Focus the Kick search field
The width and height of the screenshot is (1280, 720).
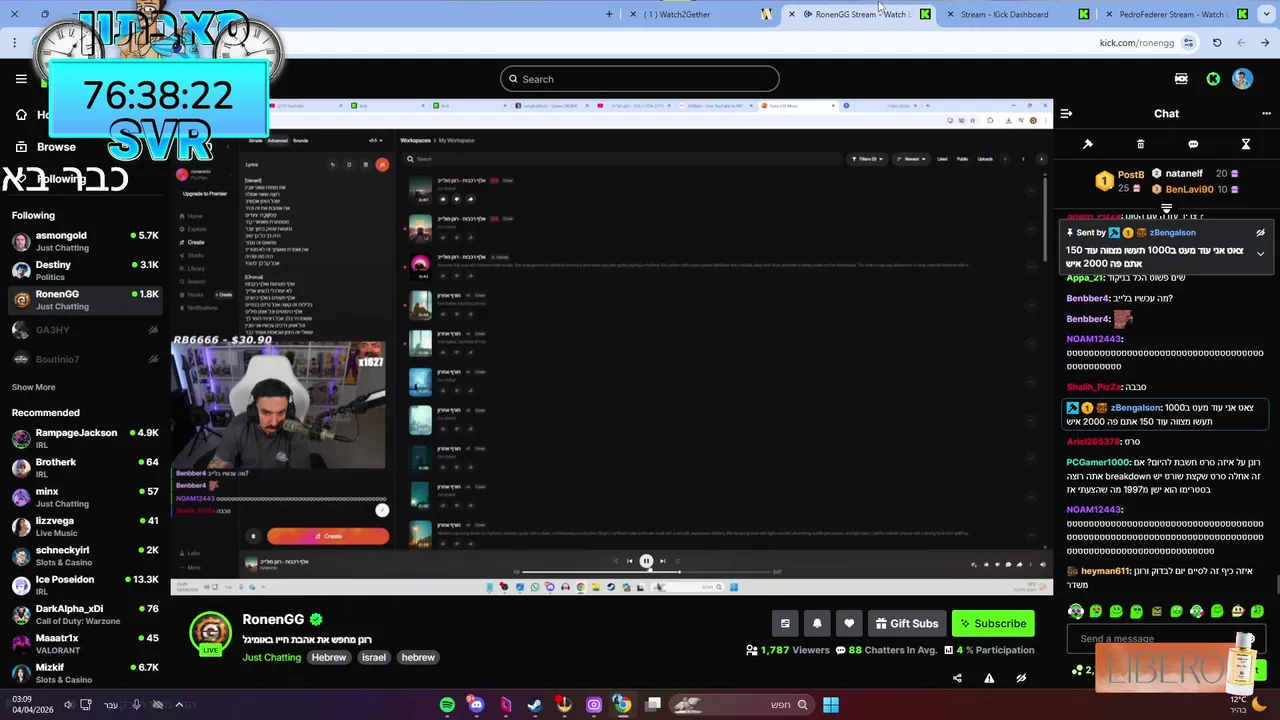pyautogui.click(x=640, y=79)
